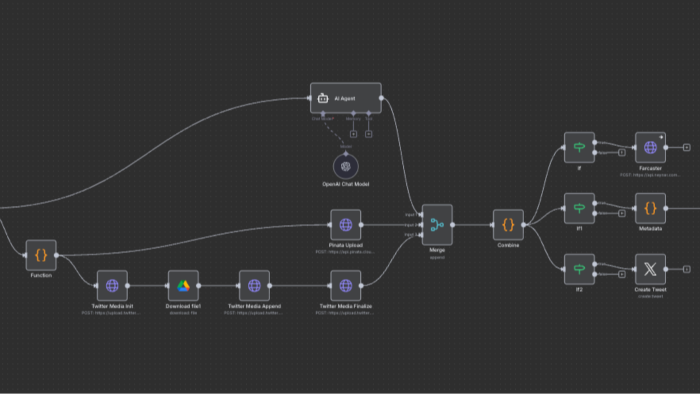This screenshot has width=700, height=394.
Task: Add node on If2 false branch
Action: pyautogui.click(x=621, y=274)
